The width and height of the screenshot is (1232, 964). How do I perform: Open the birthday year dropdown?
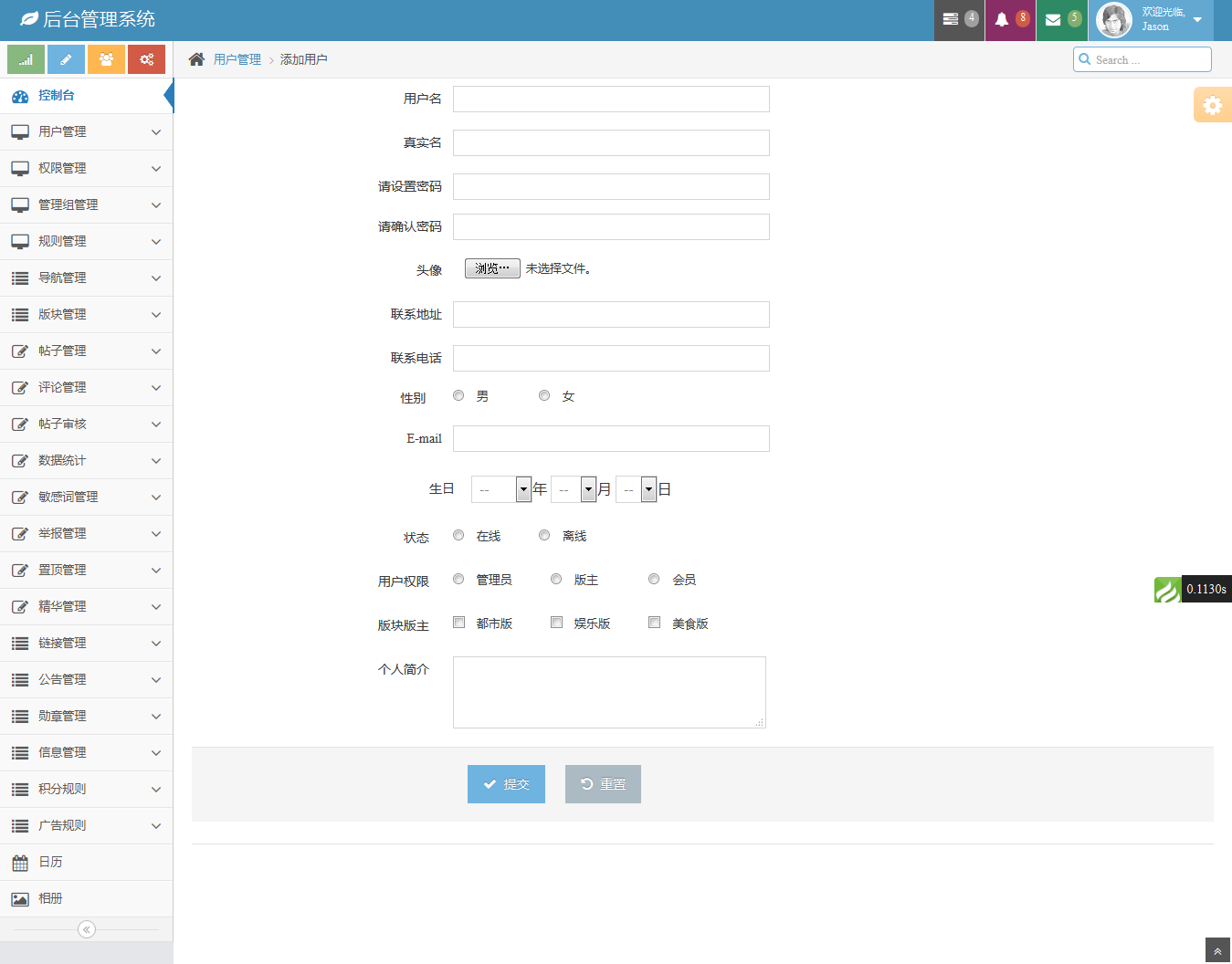pyautogui.click(x=501, y=489)
